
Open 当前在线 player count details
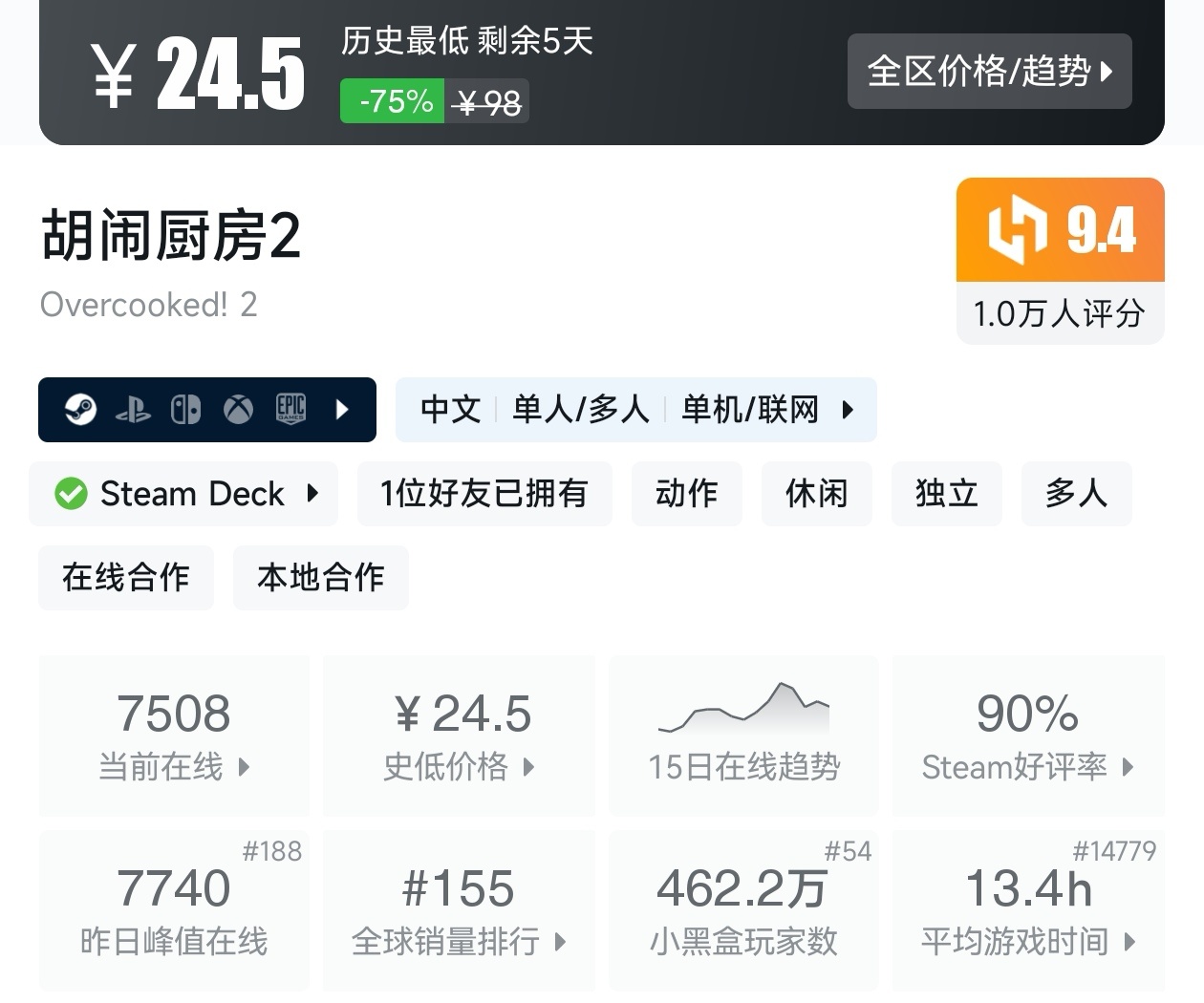174,736
